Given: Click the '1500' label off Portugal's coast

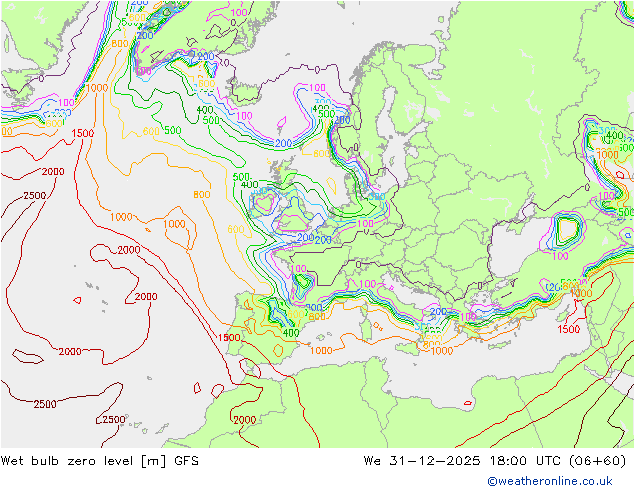Looking at the screenshot, I should [x=229, y=338].
